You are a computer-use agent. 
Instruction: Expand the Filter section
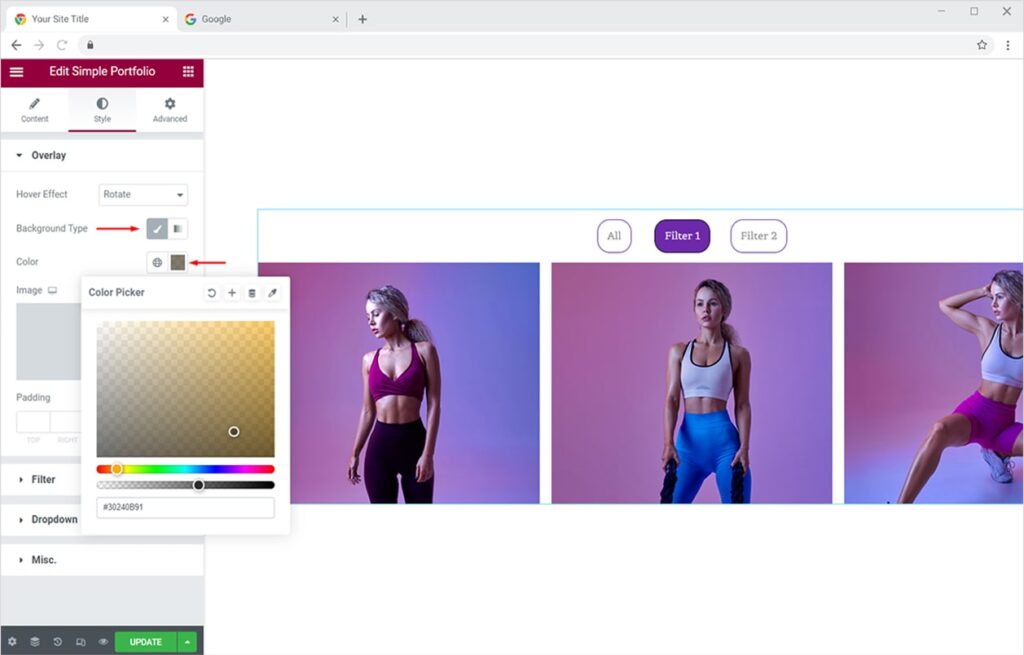[43, 480]
